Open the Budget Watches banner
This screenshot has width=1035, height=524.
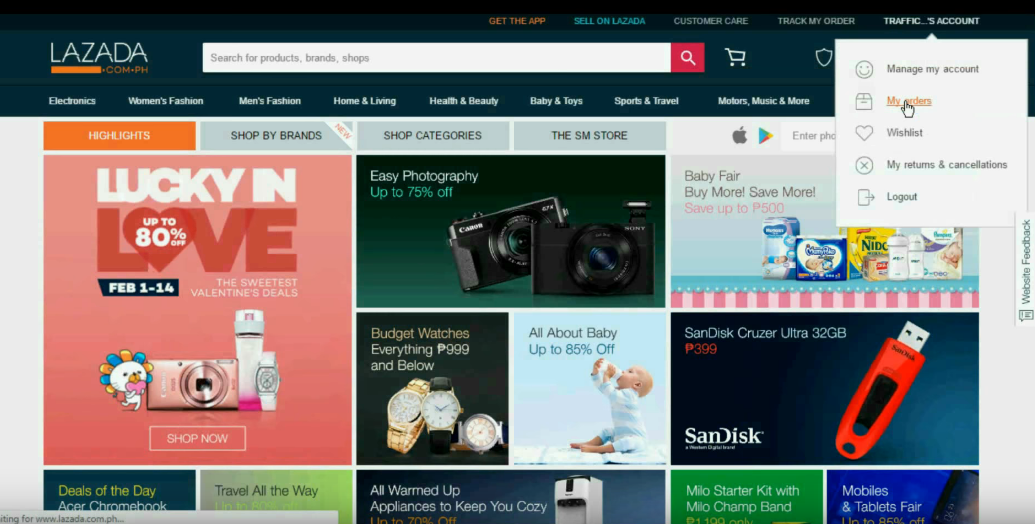[432, 389]
